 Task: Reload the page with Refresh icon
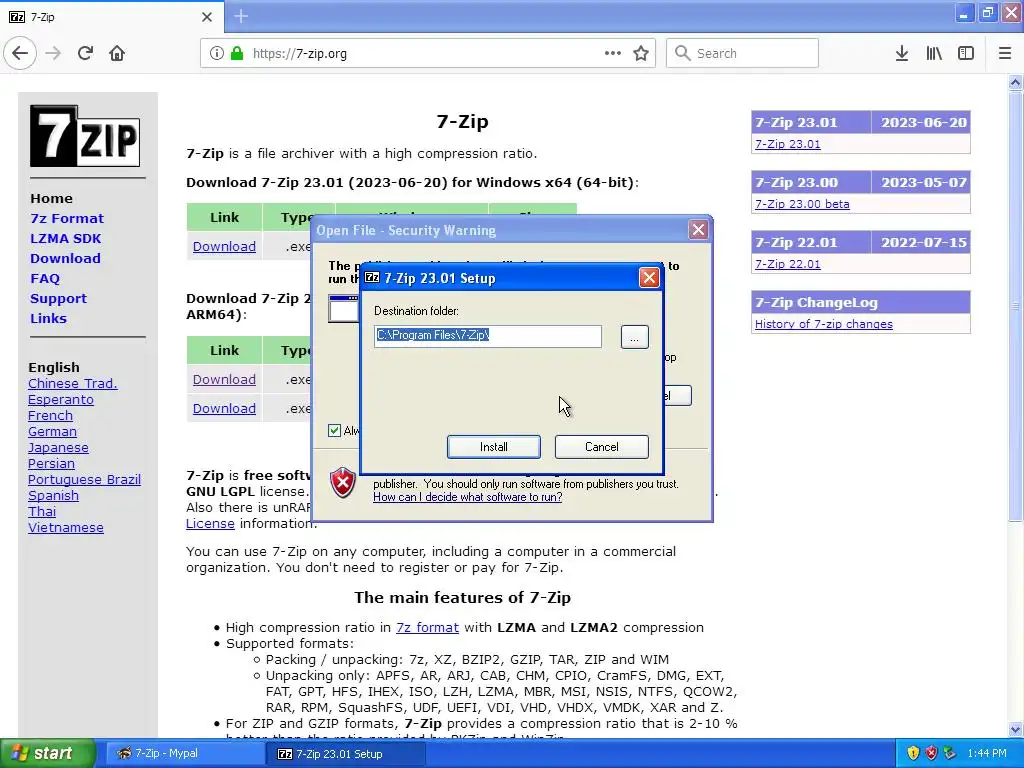tap(85, 53)
